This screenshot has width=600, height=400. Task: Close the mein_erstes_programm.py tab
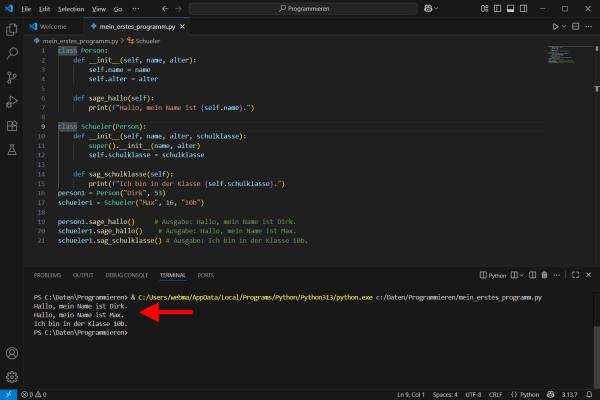pyautogui.click(x=183, y=26)
